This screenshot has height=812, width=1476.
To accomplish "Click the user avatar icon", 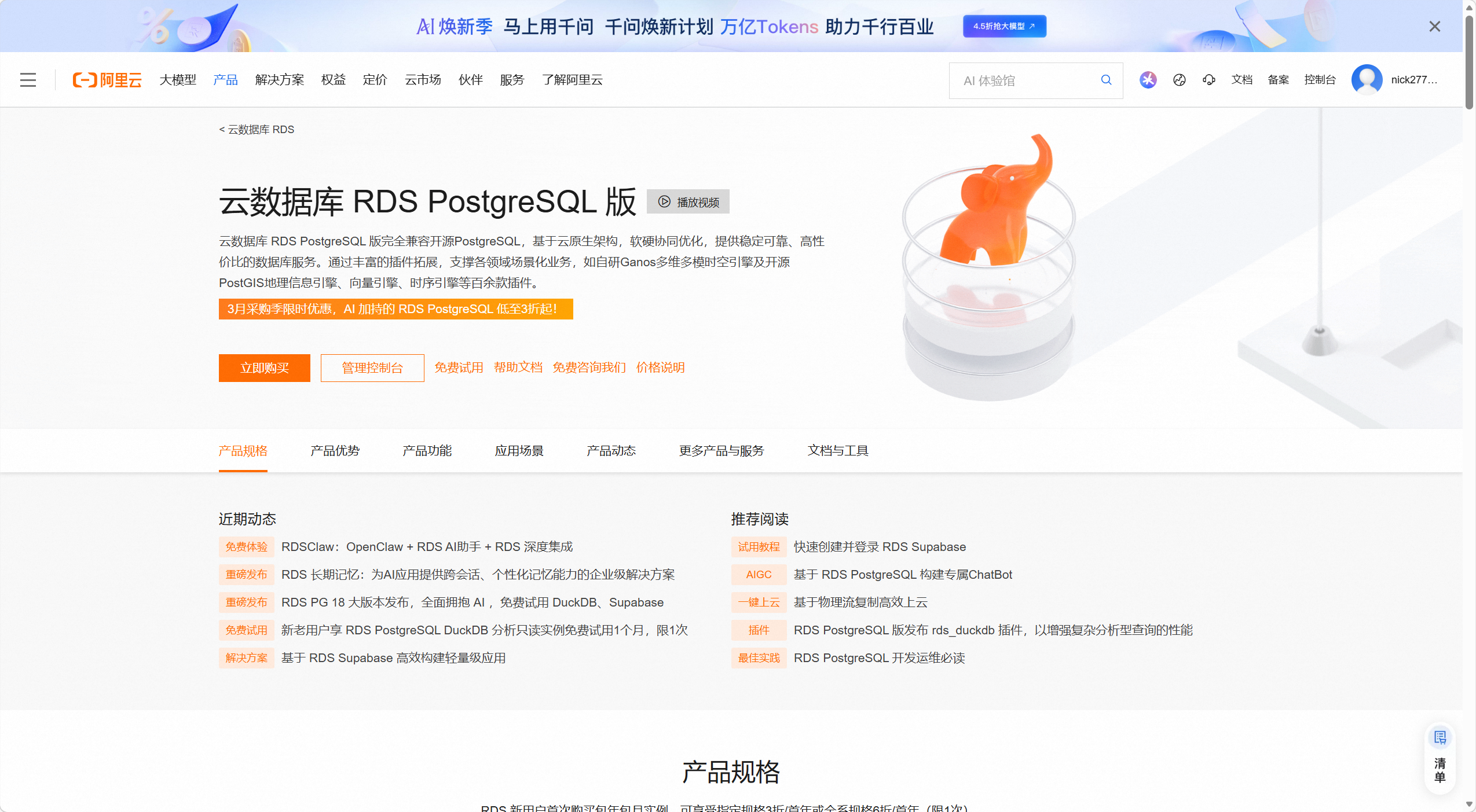I will (x=1367, y=80).
